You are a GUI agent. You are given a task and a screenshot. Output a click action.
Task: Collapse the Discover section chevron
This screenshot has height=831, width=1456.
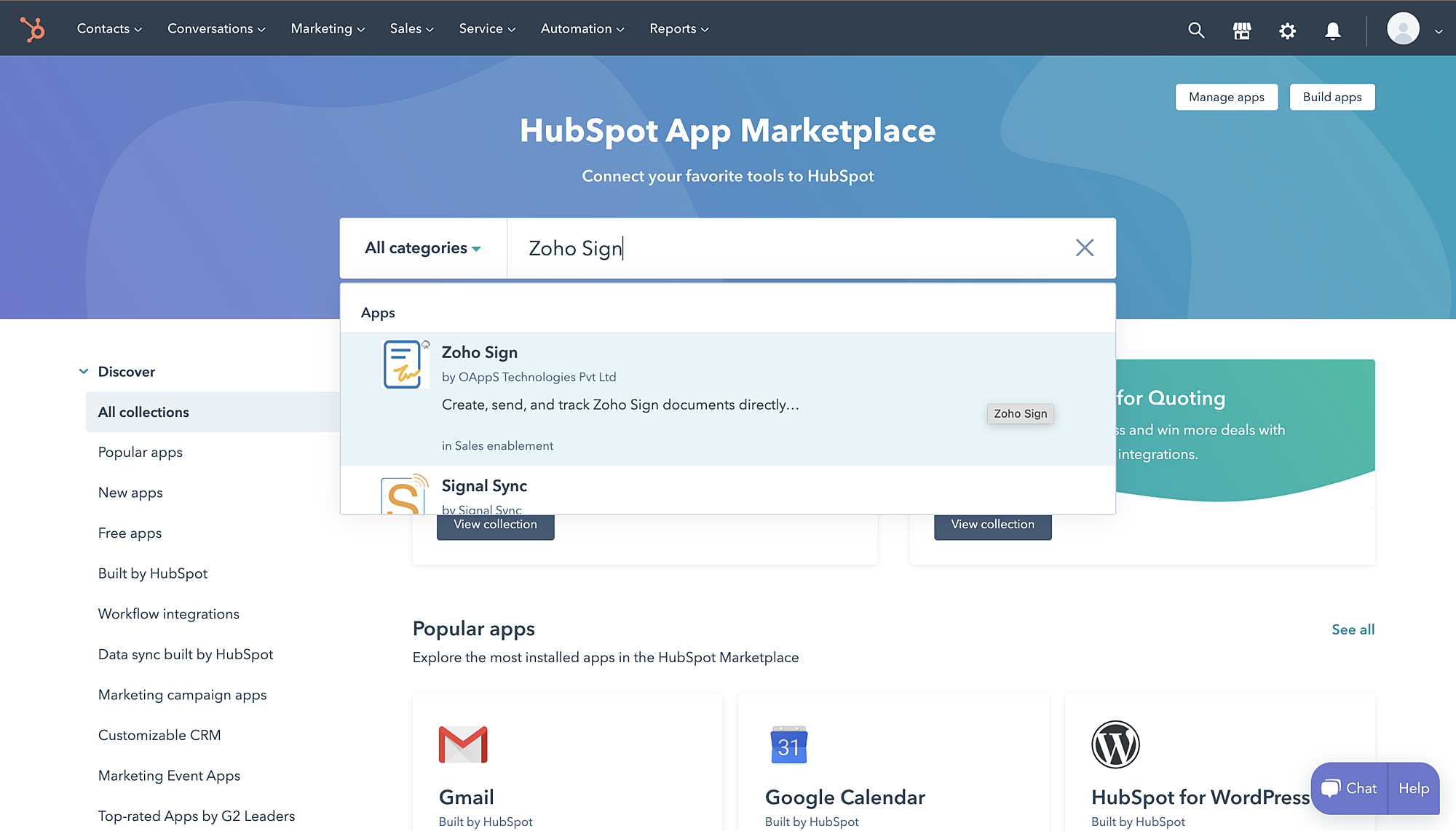click(x=84, y=372)
